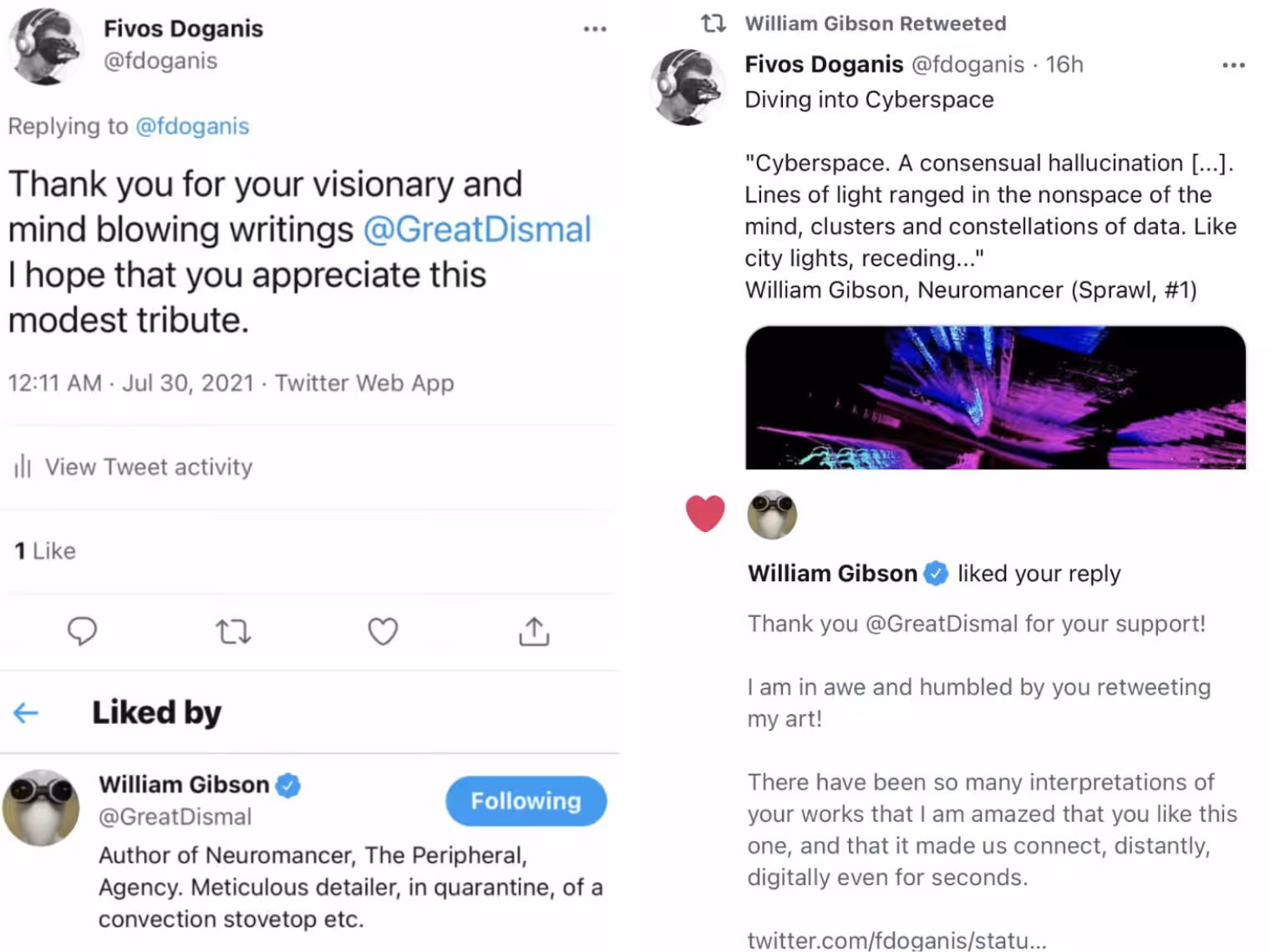Click William Gibson's verified badge in Liked by
1270x952 pixels.
pos(287,785)
